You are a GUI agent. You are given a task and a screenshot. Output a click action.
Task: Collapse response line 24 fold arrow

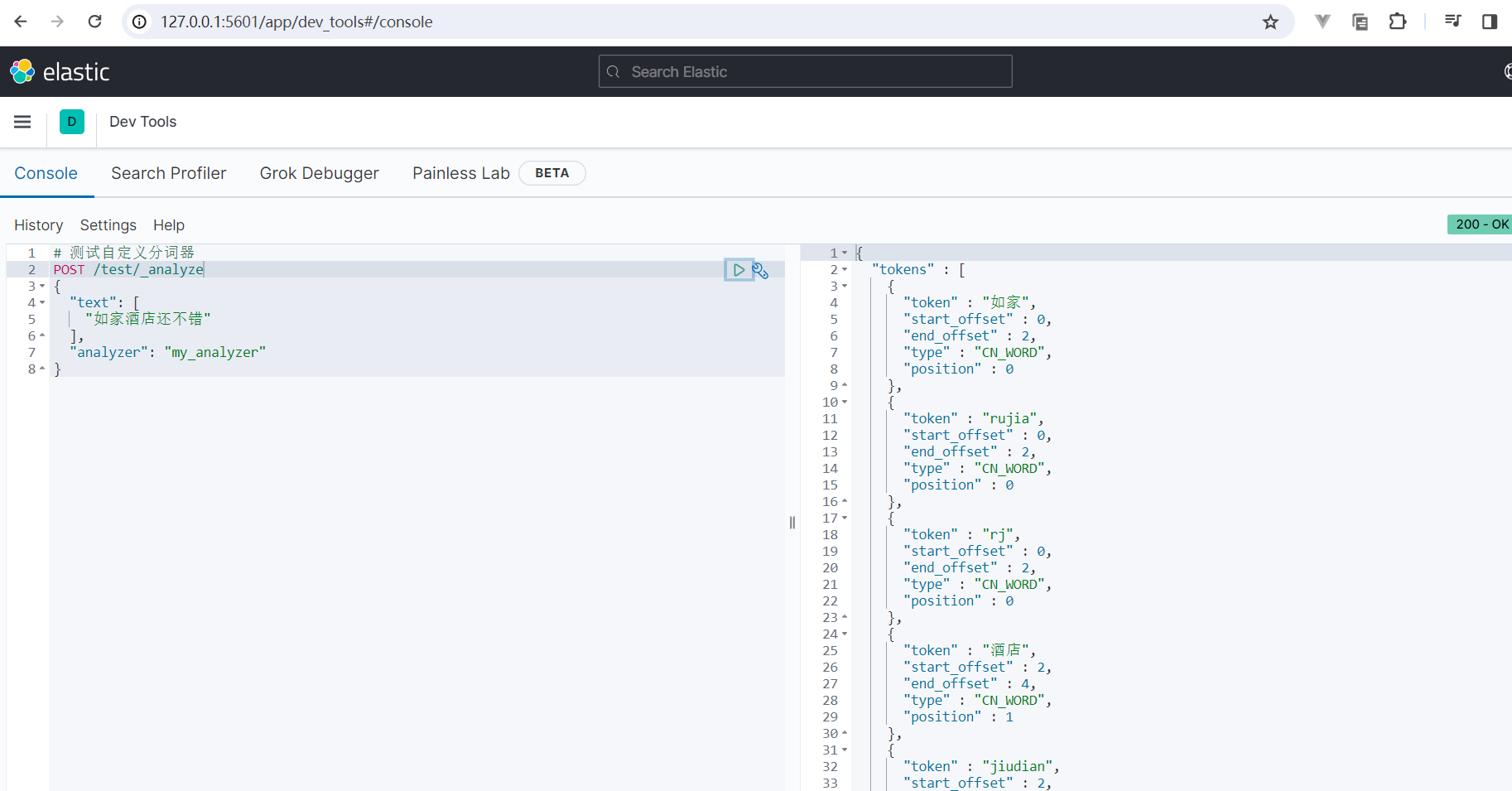point(845,634)
